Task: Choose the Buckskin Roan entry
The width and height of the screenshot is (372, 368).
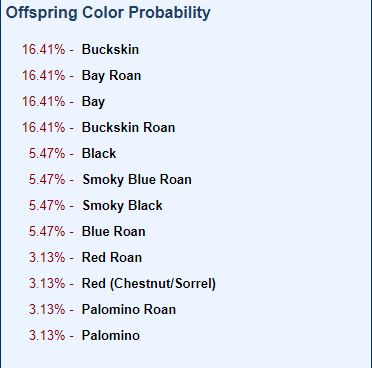Action: click(x=128, y=127)
